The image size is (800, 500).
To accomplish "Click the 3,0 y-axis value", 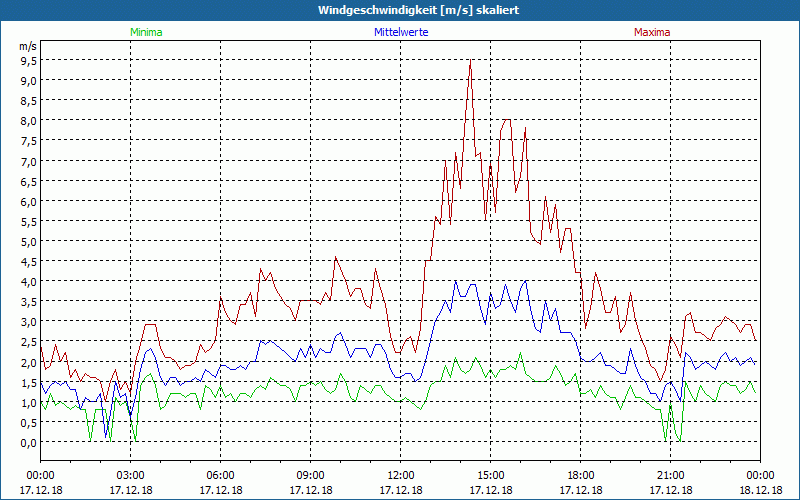I will coord(28,322).
